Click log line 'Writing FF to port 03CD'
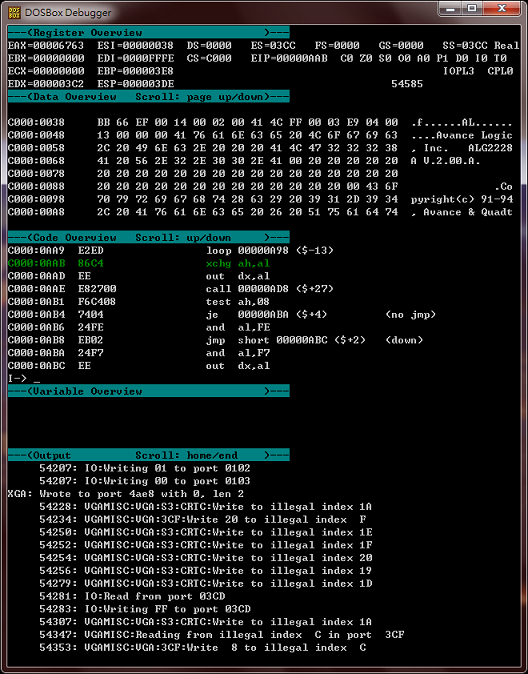528x674 pixels. click(145, 609)
